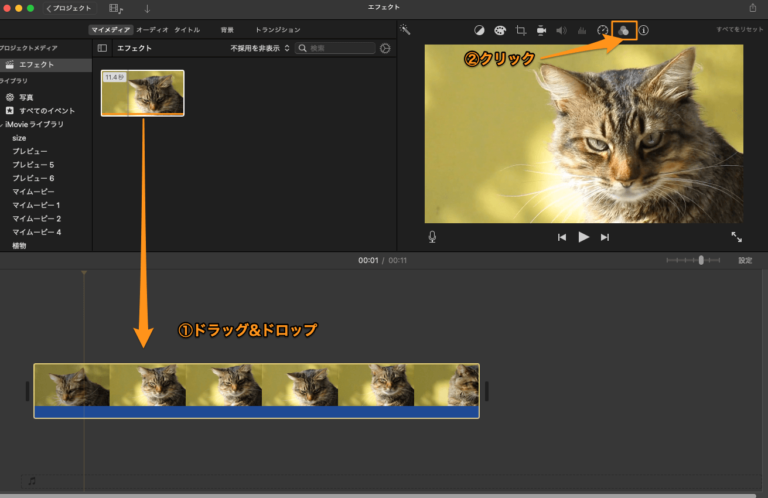Image resolution: width=768 pixels, height=498 pixels.
Task: Select 写真 in library sidebar
Action: point(26,97)
